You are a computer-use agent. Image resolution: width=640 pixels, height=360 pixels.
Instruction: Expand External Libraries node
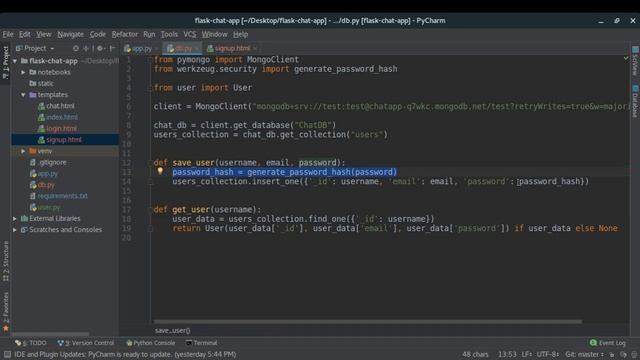pos(15,218)
